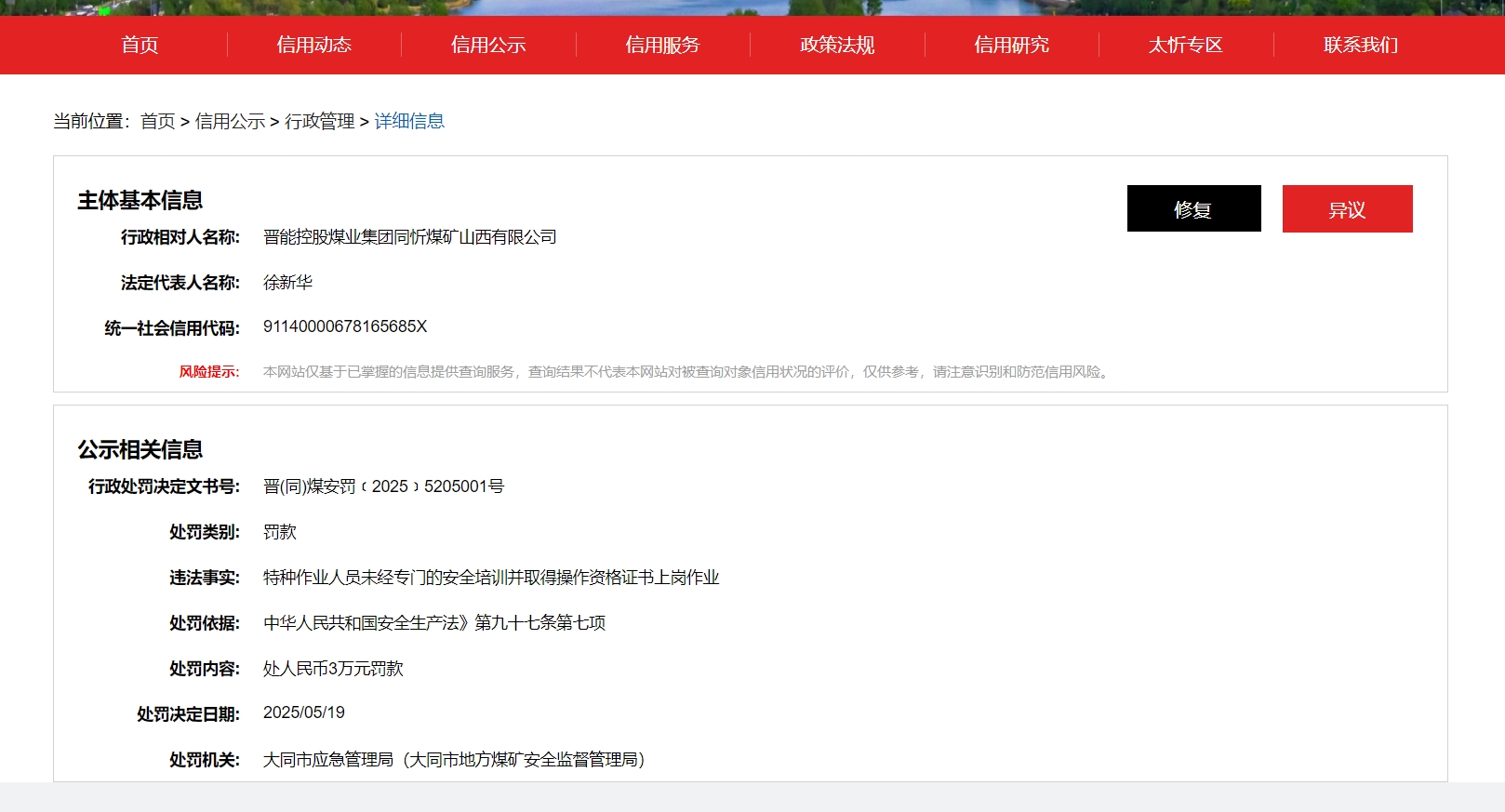The image size is (1505, 812).
Task: Follow the 信用公示 breadcrumb link
Action: 230,121
